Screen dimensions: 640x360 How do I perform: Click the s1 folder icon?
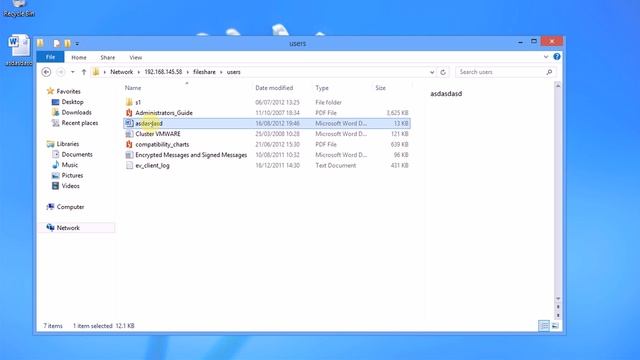pyautogui.click(x=129, y=102)
